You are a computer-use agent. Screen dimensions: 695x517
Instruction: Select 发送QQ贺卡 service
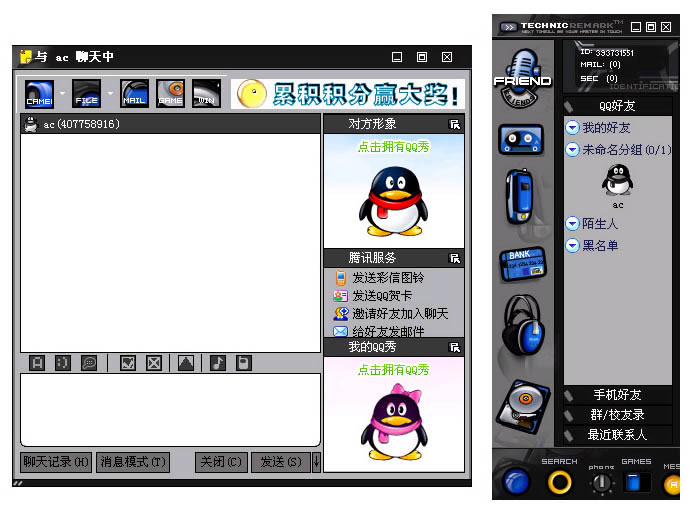[x=373, y=296]
